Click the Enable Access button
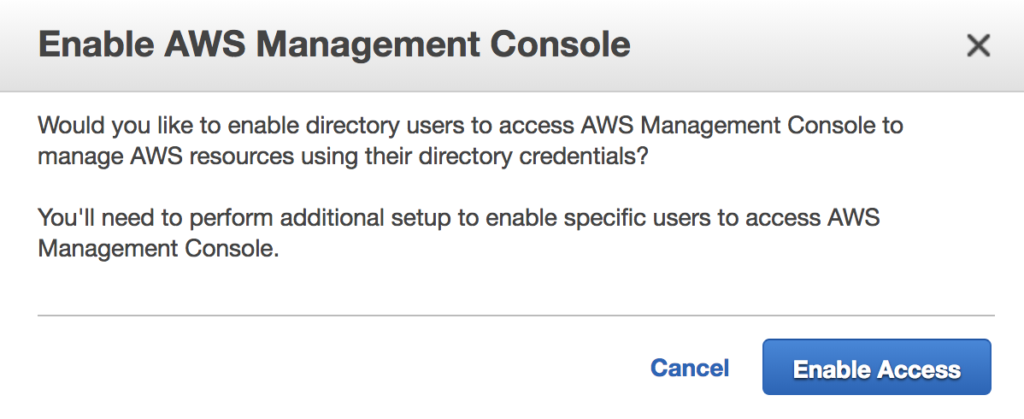Screen dimensions: 1024x419 [876, 369]
